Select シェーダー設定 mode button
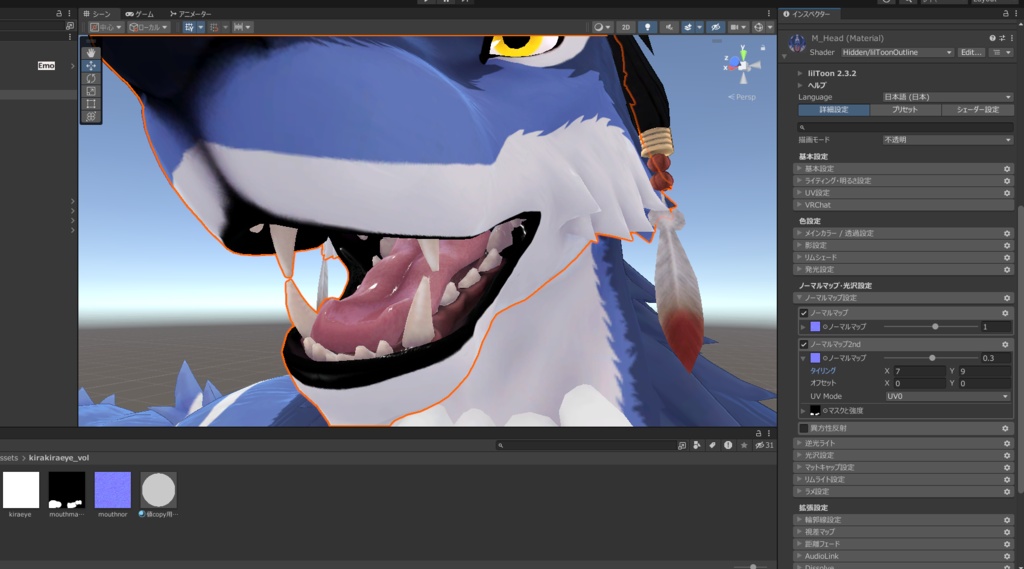 coord(977,110)
